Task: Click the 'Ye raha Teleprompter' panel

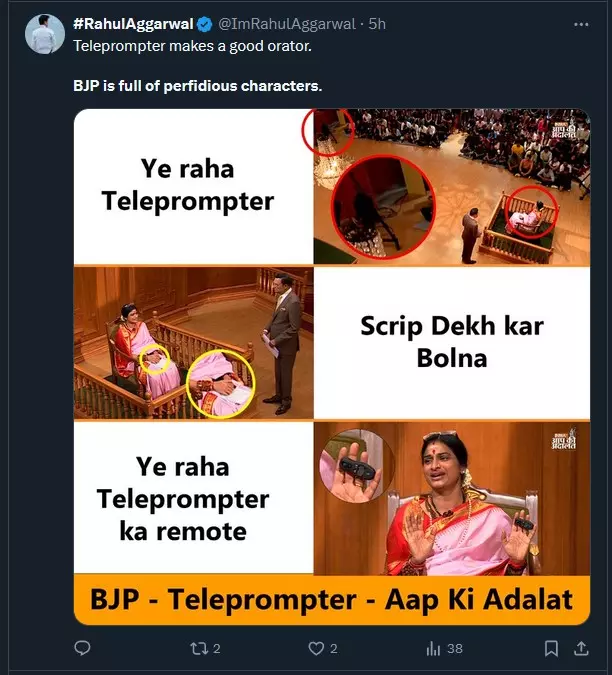Action: 193,186
